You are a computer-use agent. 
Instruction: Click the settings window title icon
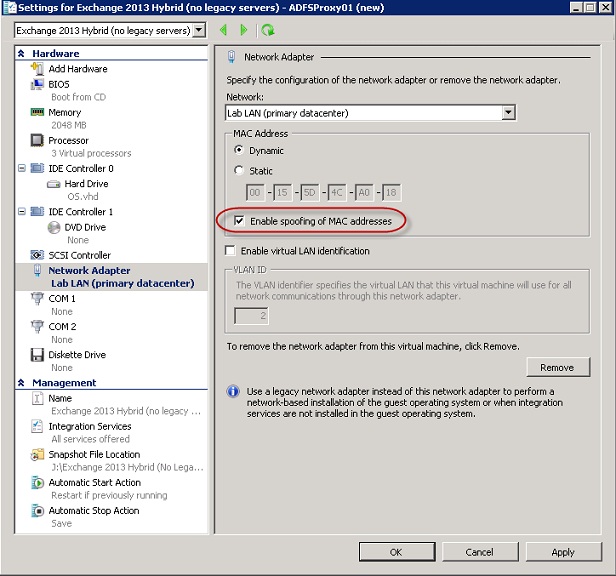point(9,7)
